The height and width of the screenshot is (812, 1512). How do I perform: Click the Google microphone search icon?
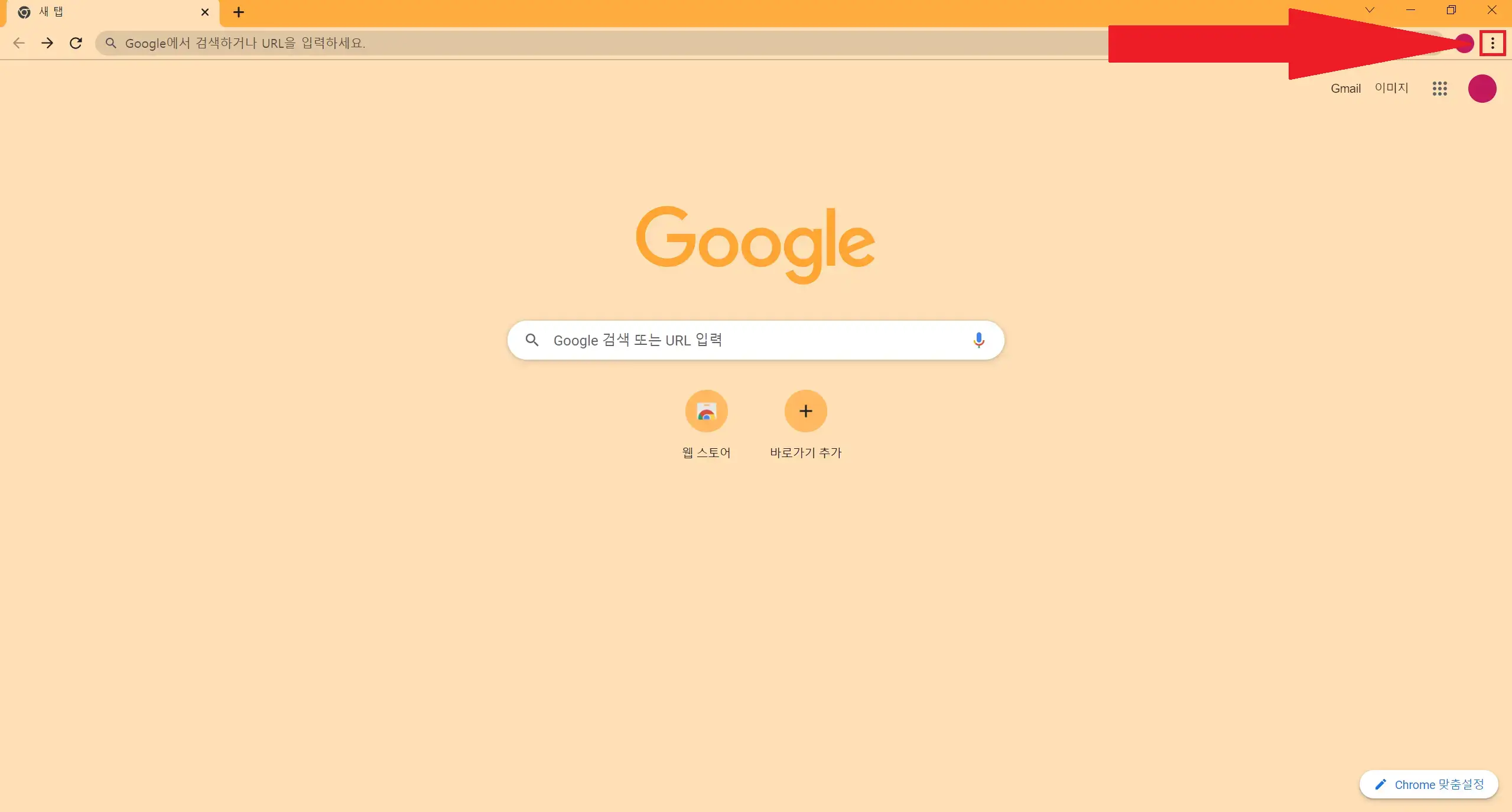[977, 340]
